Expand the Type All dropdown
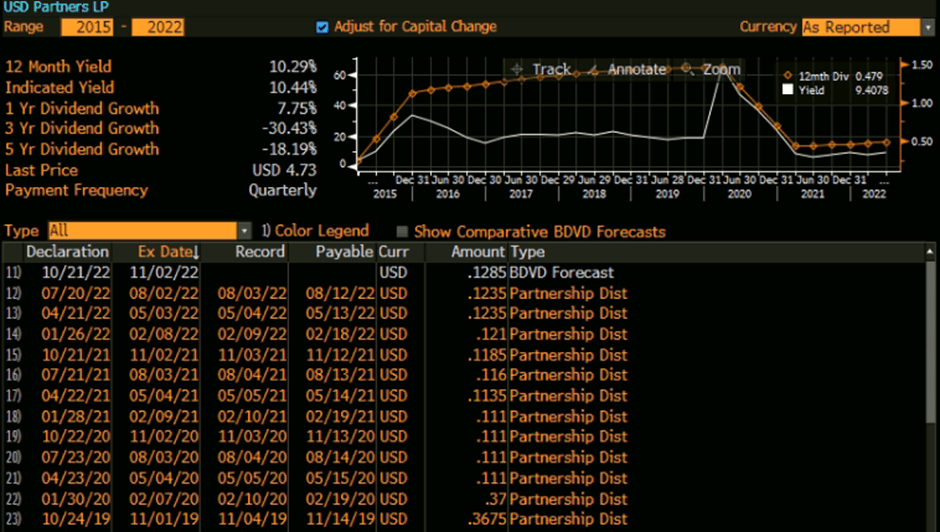940x532 pixels. click(x=244, y=231)
